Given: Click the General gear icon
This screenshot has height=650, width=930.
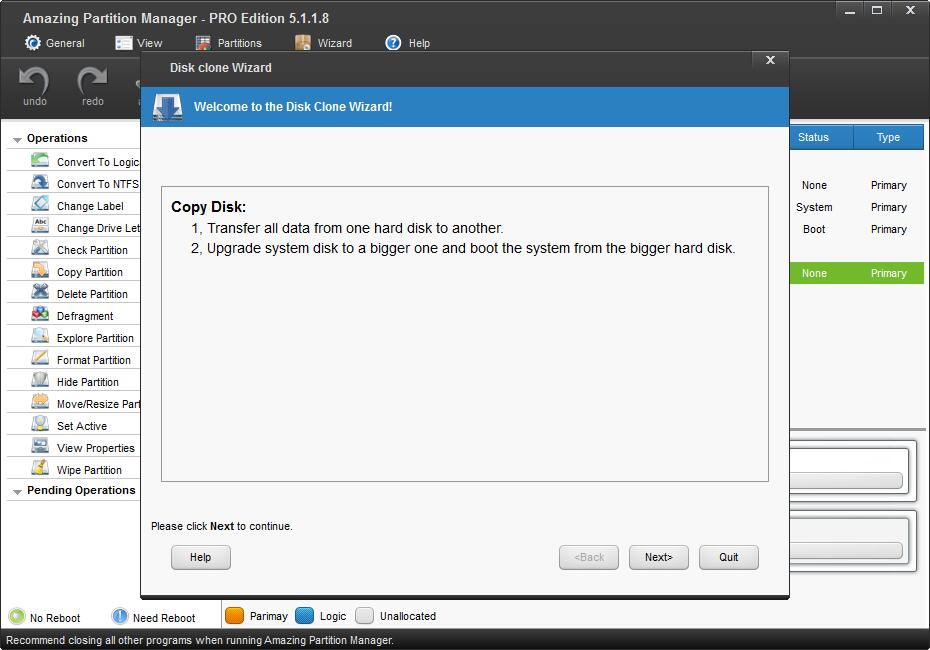Looking at the screenshot, I should (x=33, y=43).
